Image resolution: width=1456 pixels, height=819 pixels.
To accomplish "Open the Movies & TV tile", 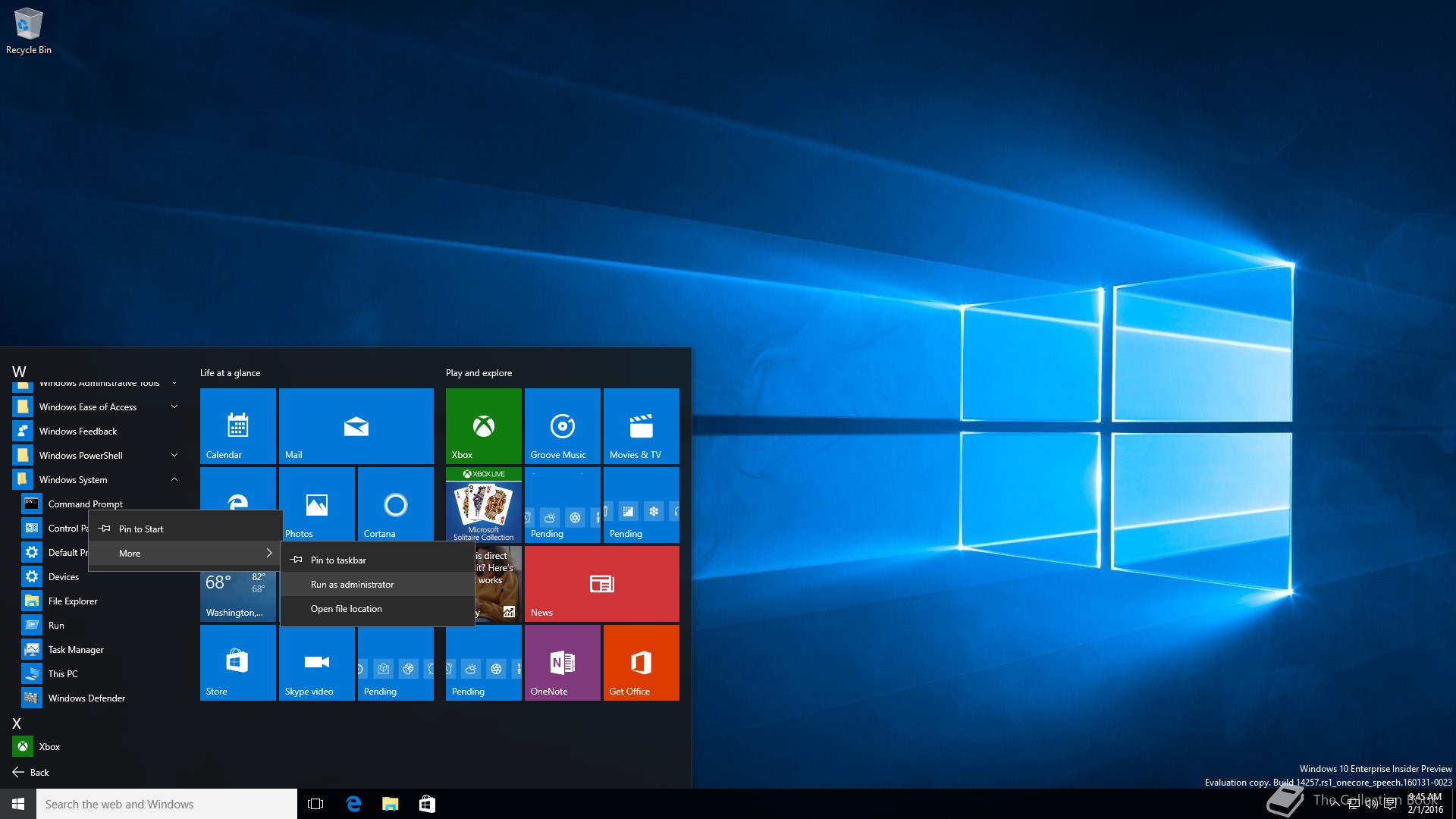I will (641, 425).
